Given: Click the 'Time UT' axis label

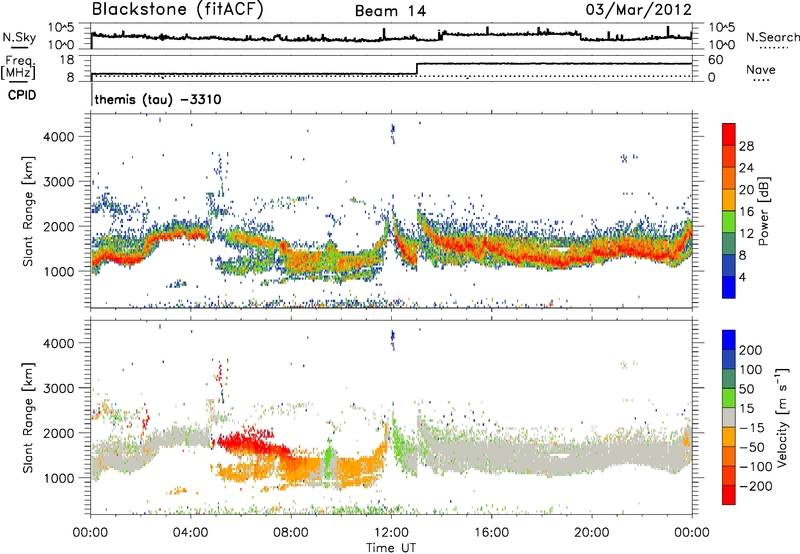Looking at the screenshot, I should point(391,547).
